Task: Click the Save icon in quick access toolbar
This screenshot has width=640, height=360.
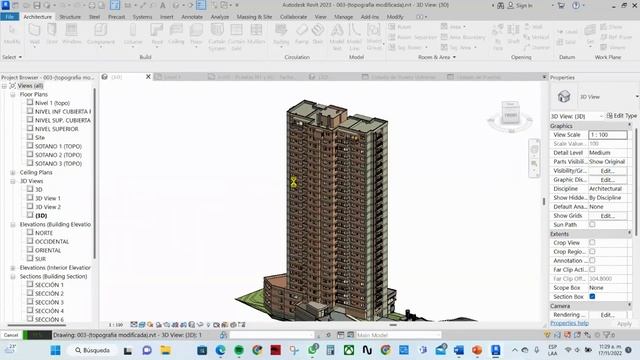Action: point(37,5)
